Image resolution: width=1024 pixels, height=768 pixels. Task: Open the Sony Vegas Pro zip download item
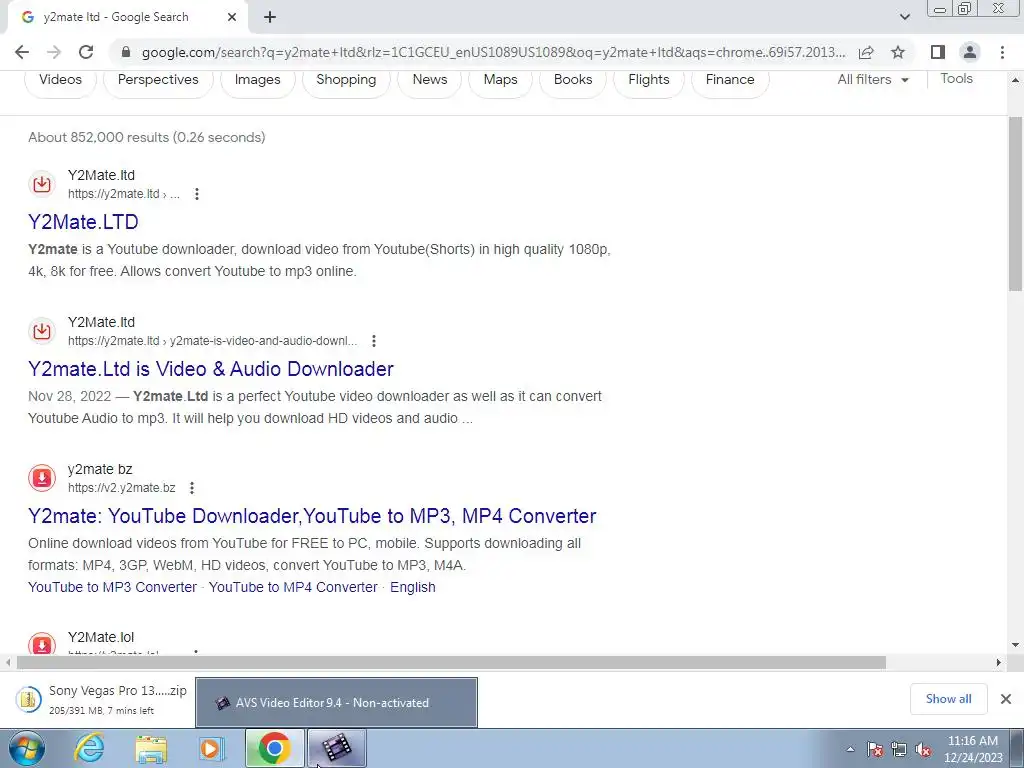click(x=102, y=699)
